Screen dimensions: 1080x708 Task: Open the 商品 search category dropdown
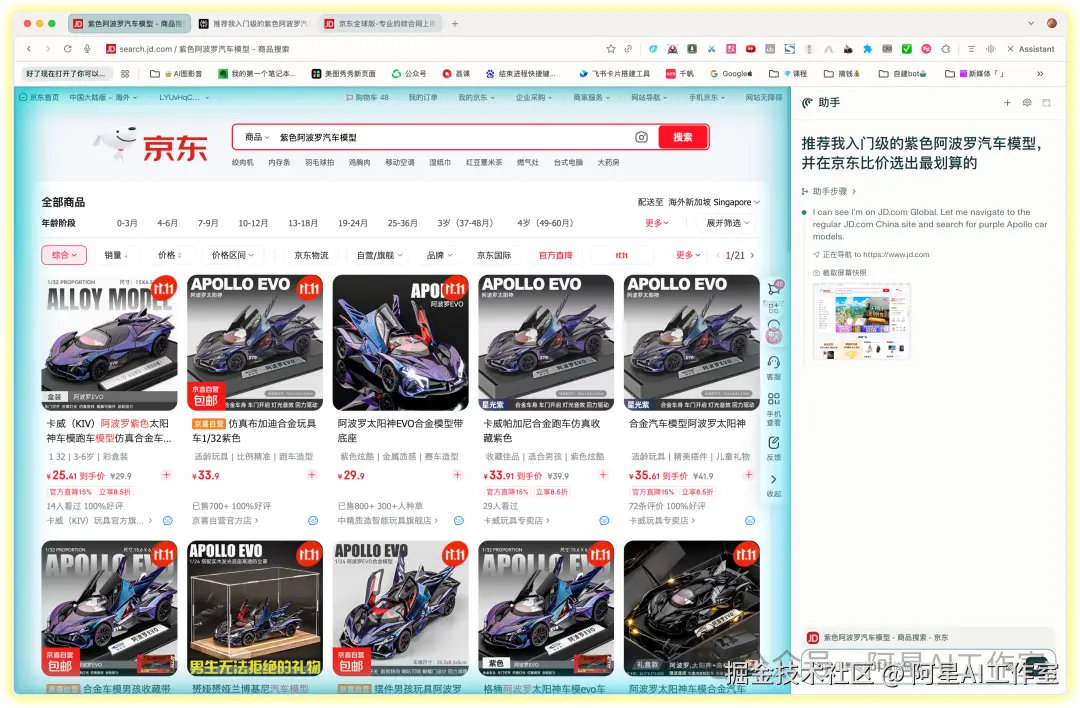pyautogui.click(x=254, y=137)
